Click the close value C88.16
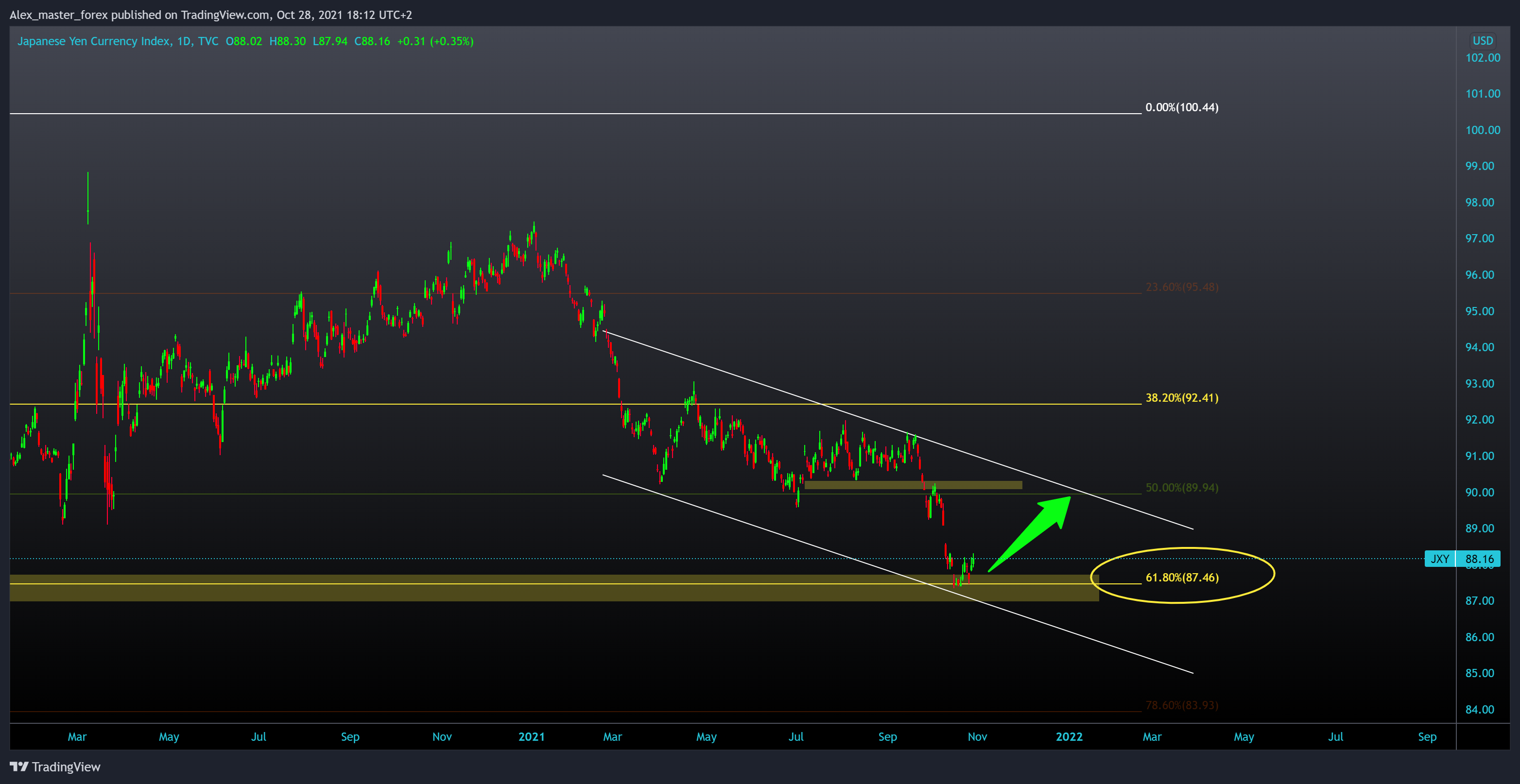 372,41
